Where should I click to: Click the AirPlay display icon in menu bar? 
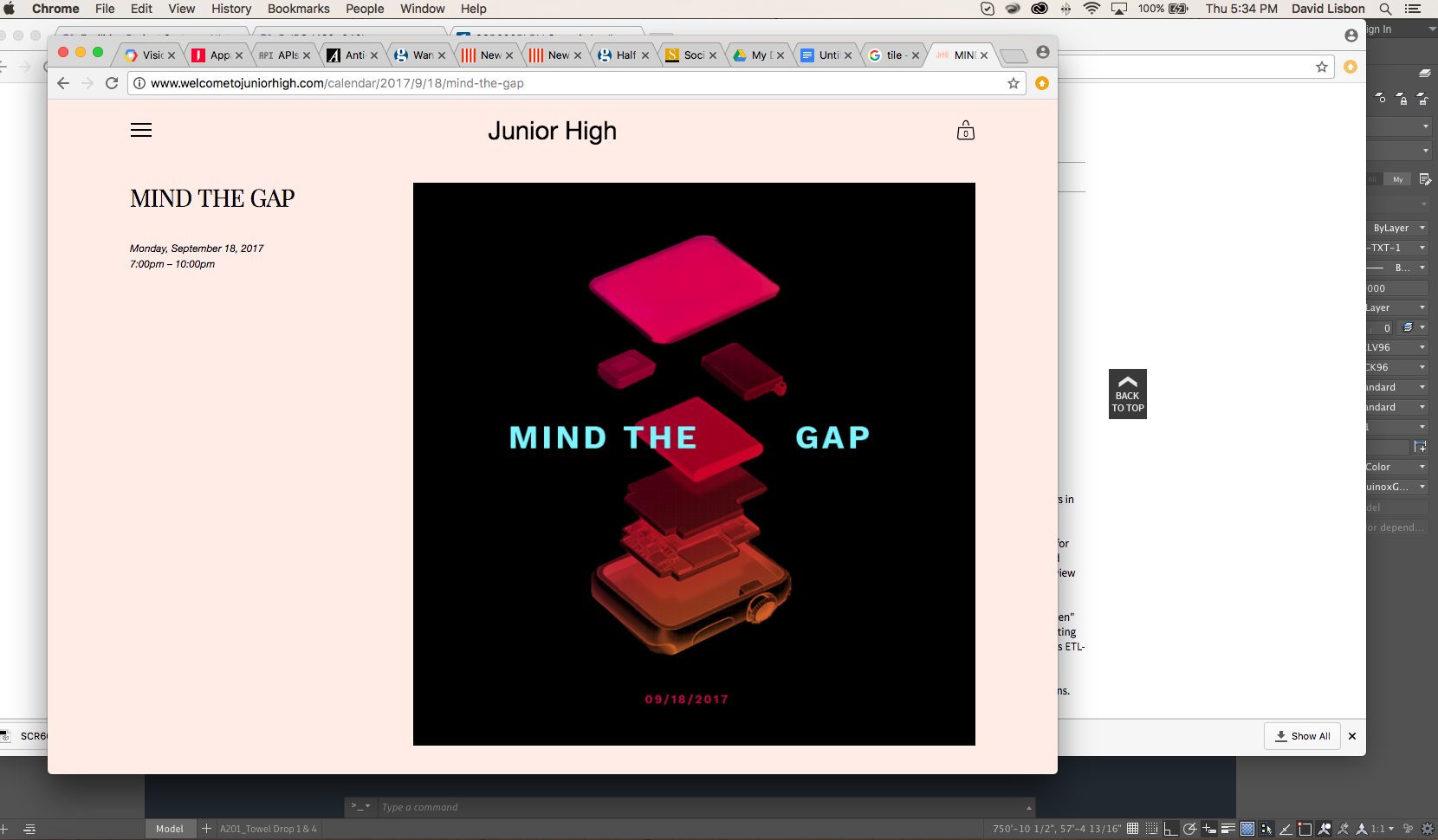(1119, 9)
